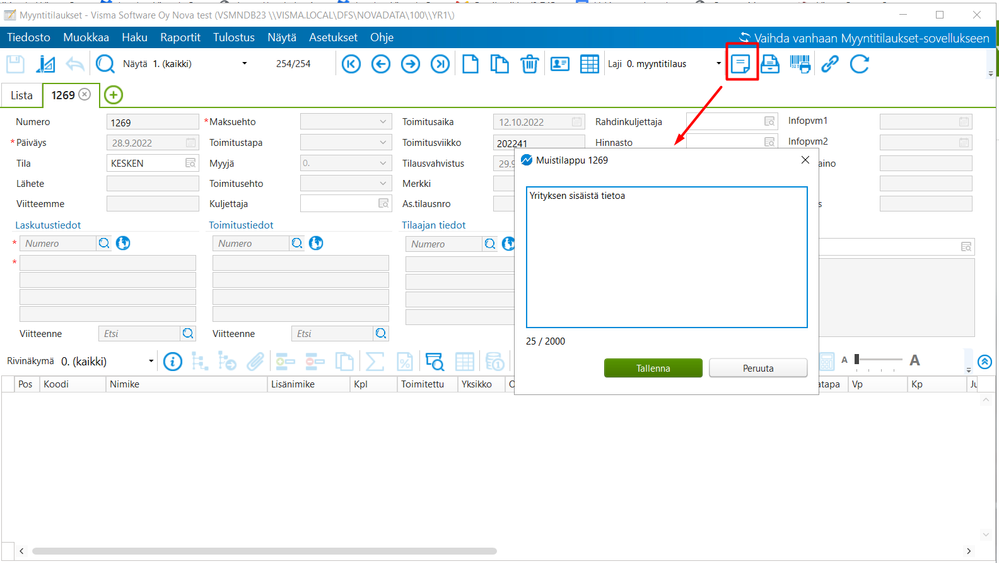Close the Muistilappu 1269 dialog
This screenshot has width=999, height=563.
coord(805,160)
